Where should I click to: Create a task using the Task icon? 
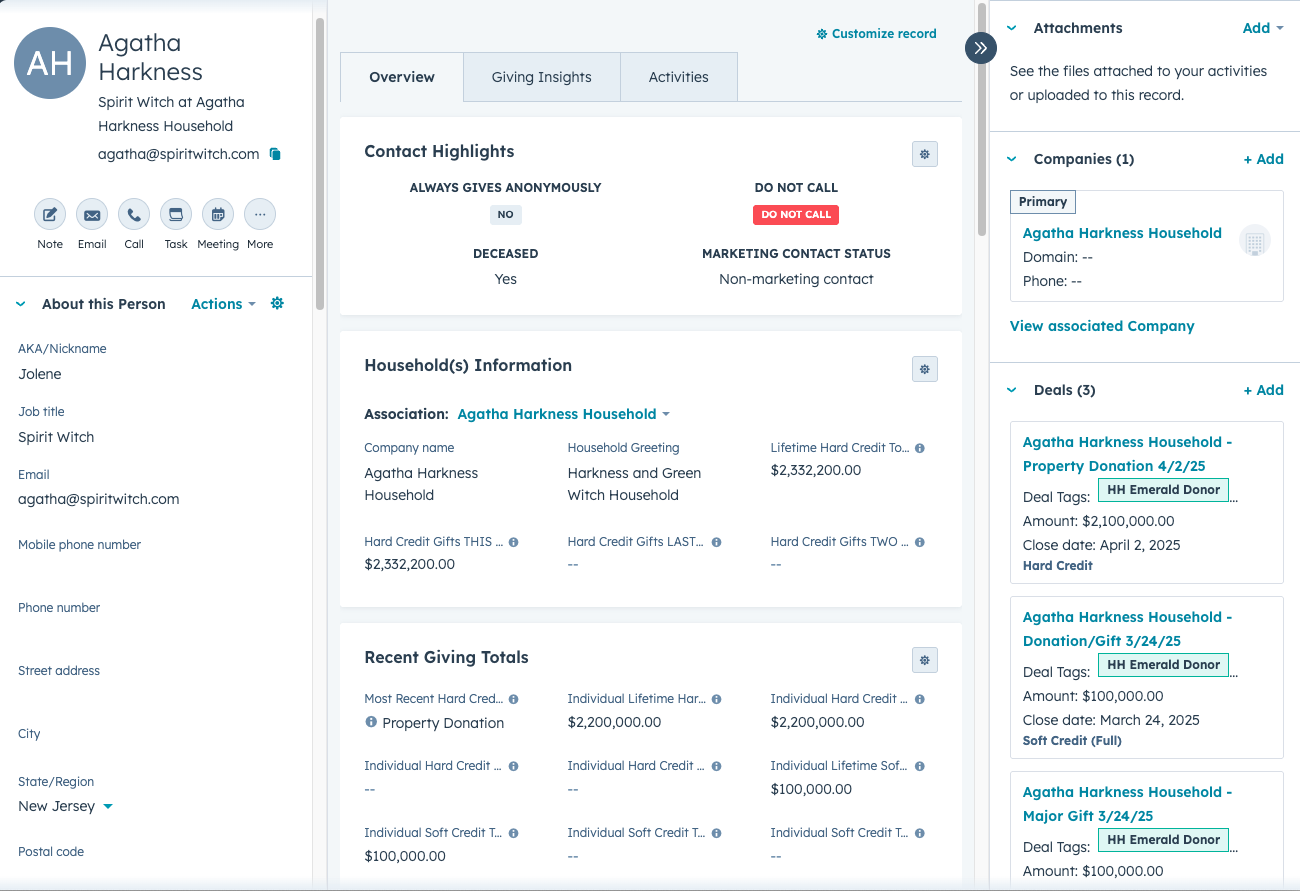pos(176,215)
